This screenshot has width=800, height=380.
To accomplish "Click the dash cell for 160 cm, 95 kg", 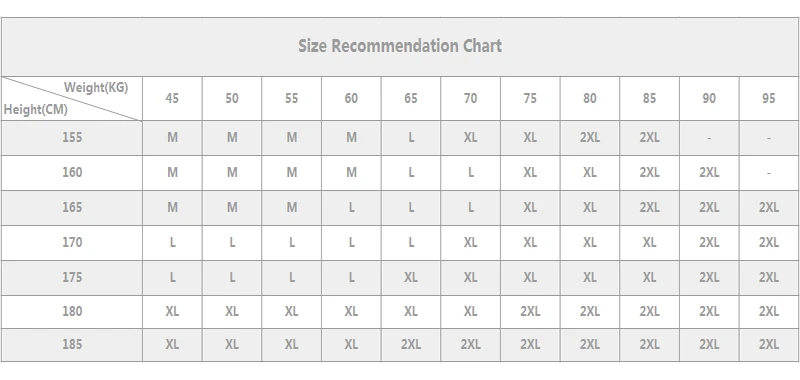I will tap(769, 173).
